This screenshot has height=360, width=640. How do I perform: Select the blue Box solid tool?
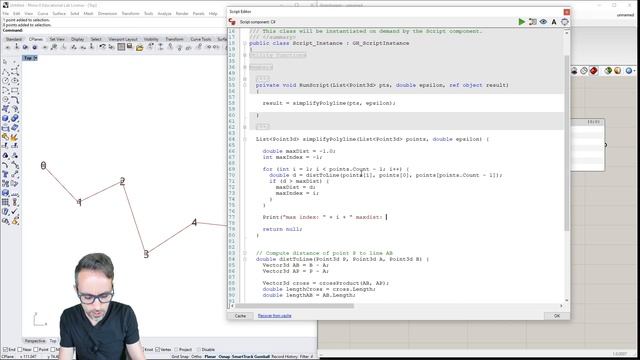[5, 118]
